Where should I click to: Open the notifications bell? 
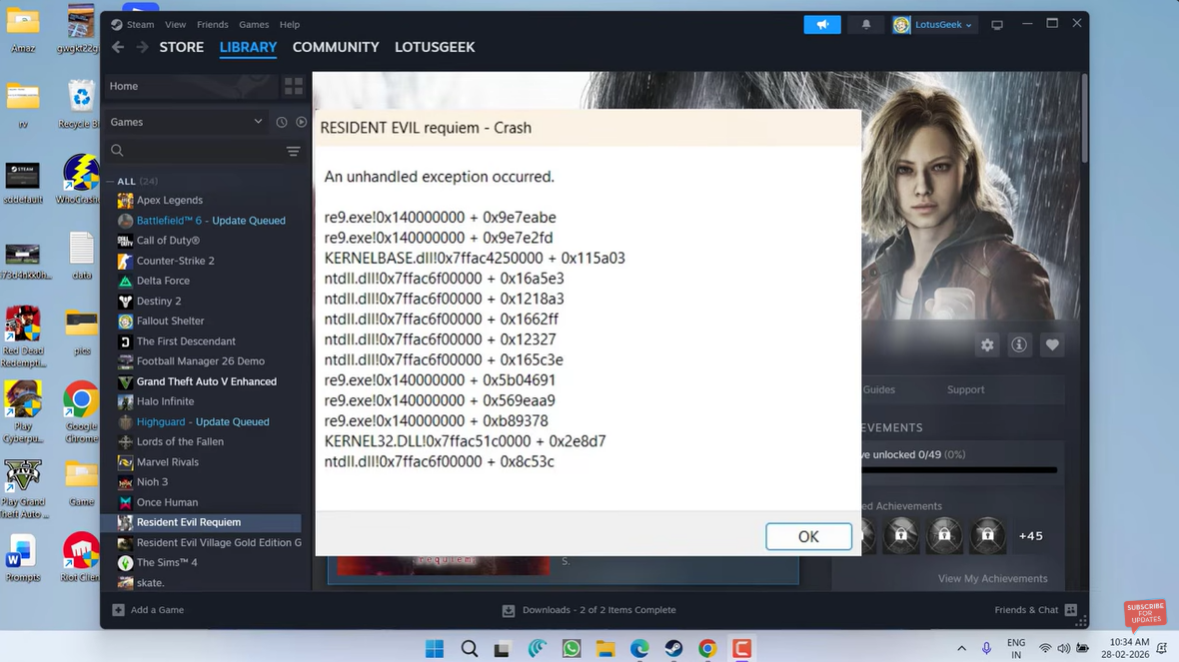pyautogui.click(x=866, y=25)
